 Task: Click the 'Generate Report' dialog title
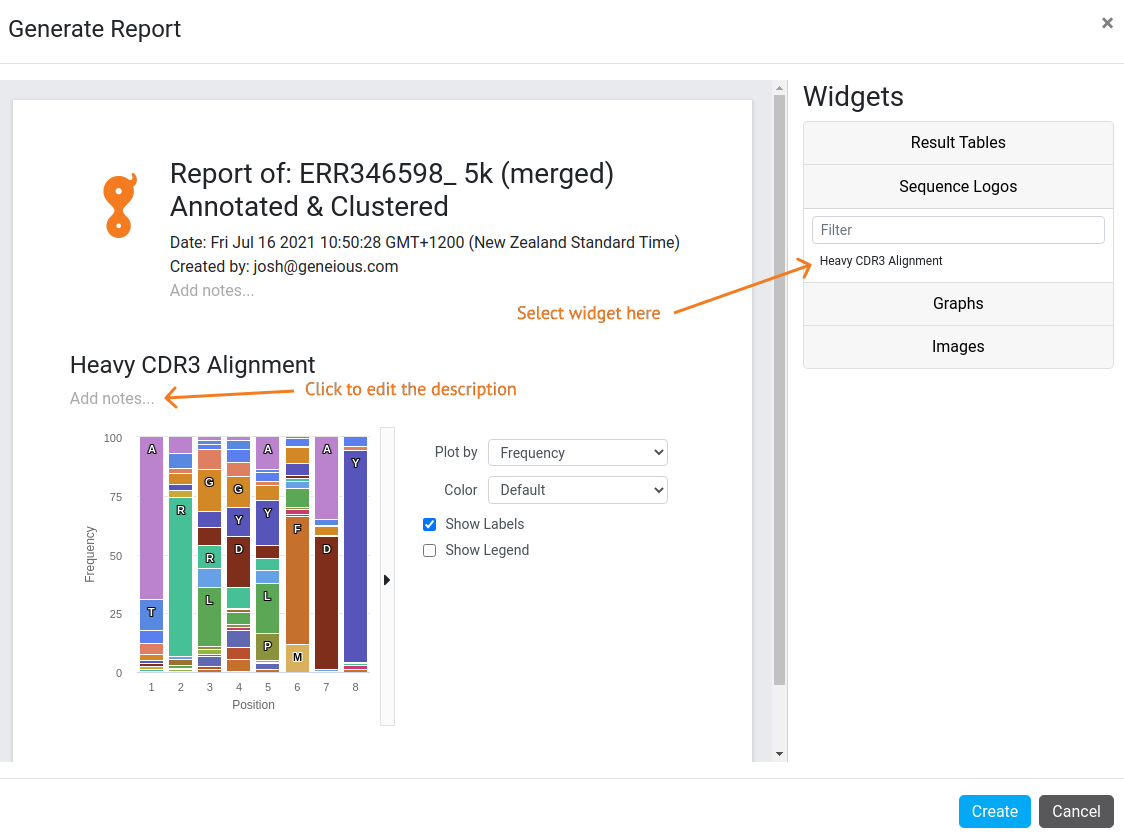pos(95,29)
